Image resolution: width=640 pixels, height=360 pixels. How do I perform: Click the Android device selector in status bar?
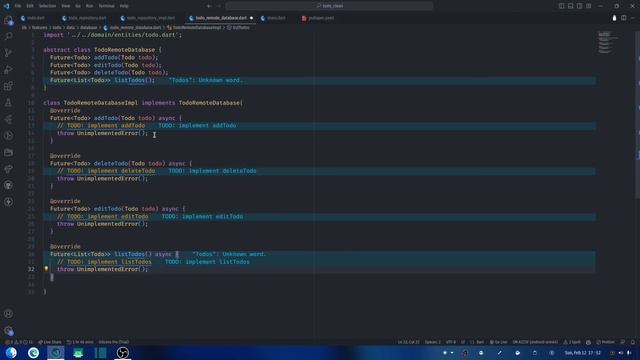(535, 342)
